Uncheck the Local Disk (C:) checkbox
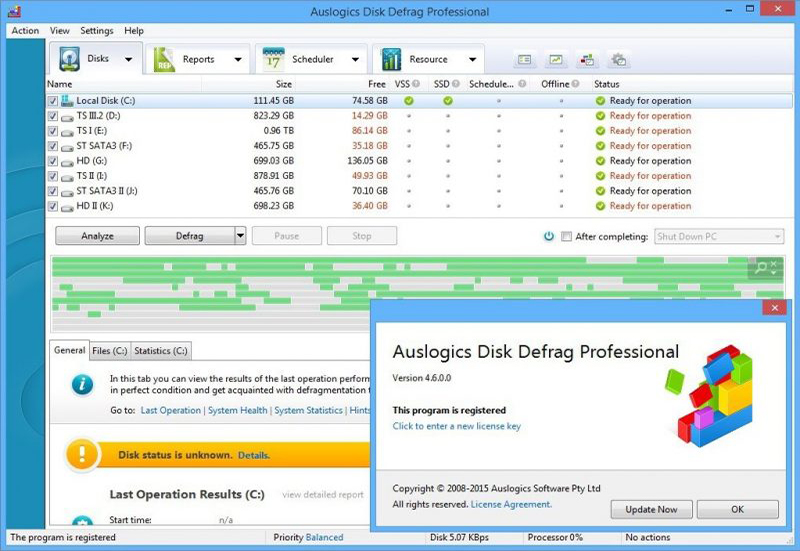Image resolution: width=800 pixels, height=551 pixels. click(x=53, y=101)
